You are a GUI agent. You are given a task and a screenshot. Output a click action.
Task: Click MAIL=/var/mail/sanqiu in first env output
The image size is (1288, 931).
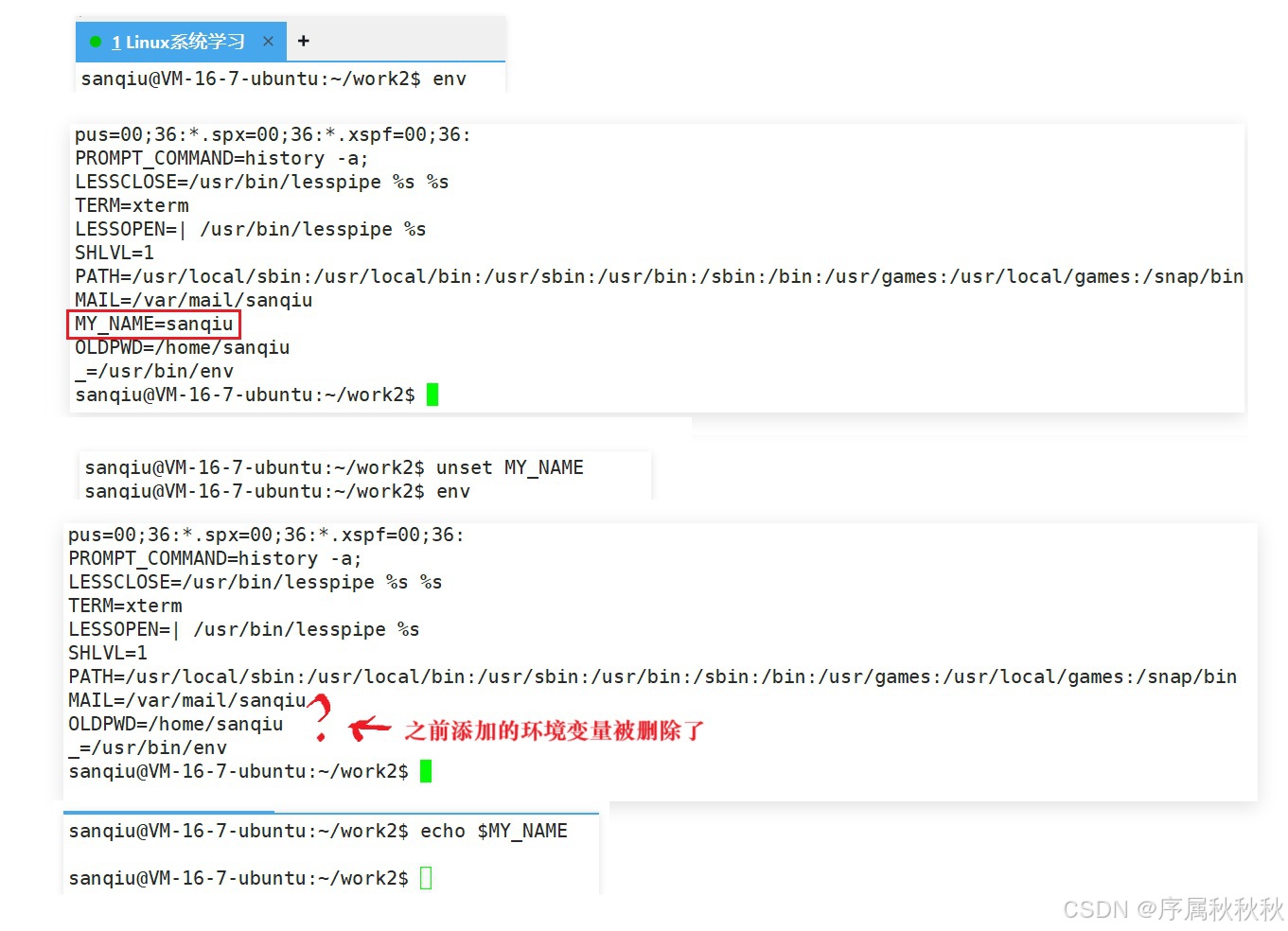coord(194,300)
